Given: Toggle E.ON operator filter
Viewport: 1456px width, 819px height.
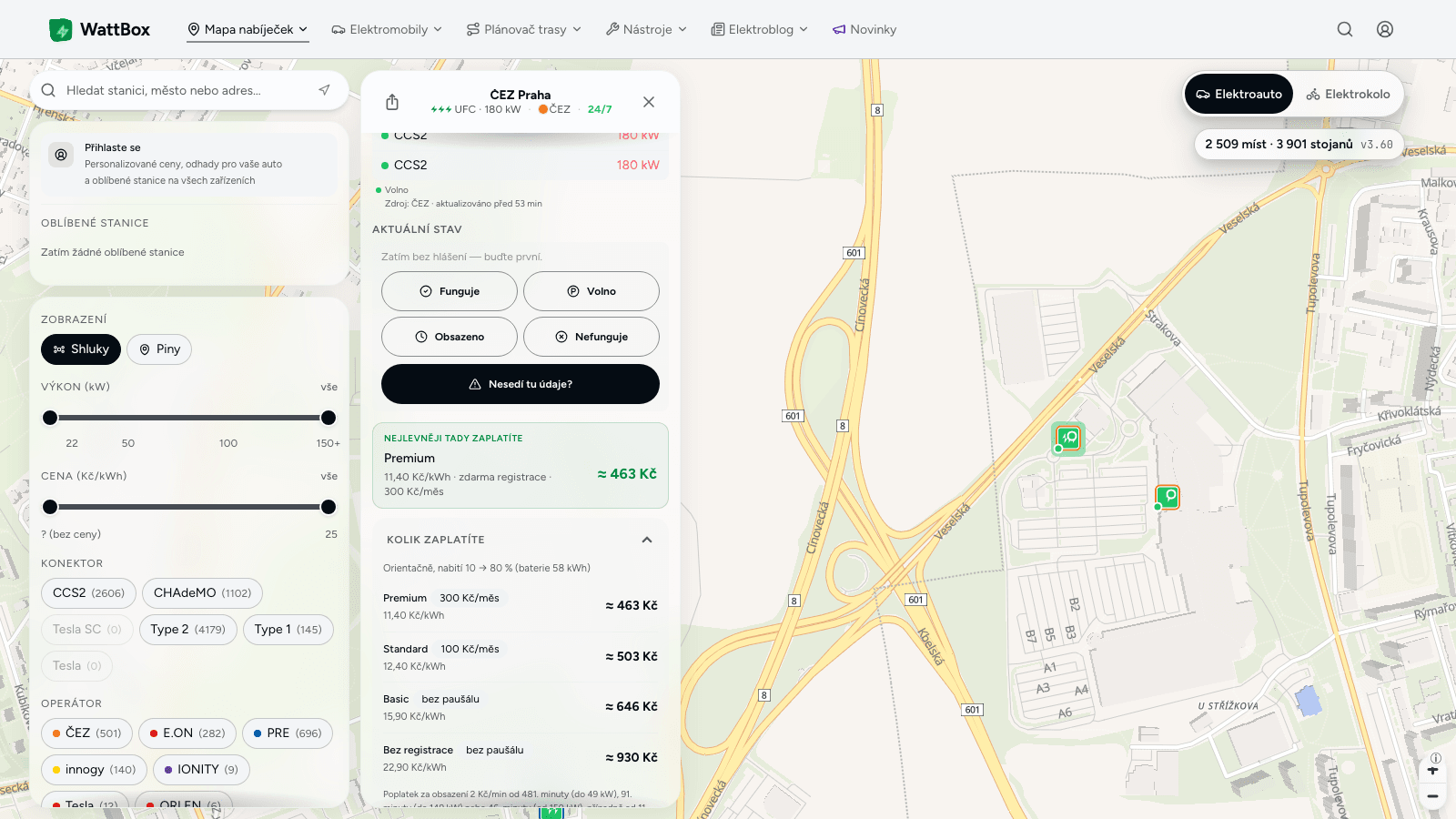Looking at the screenshot, I should pos(187,733).
